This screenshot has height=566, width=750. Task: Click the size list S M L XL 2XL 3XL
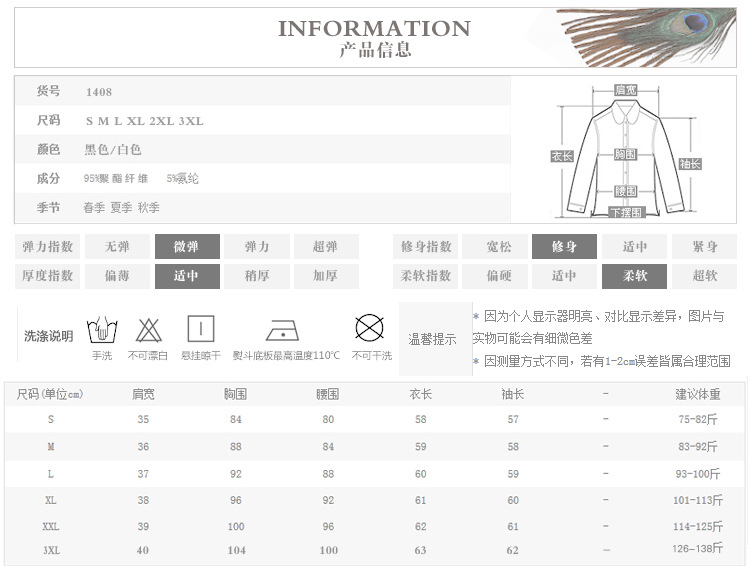click(x=144, y=121)
